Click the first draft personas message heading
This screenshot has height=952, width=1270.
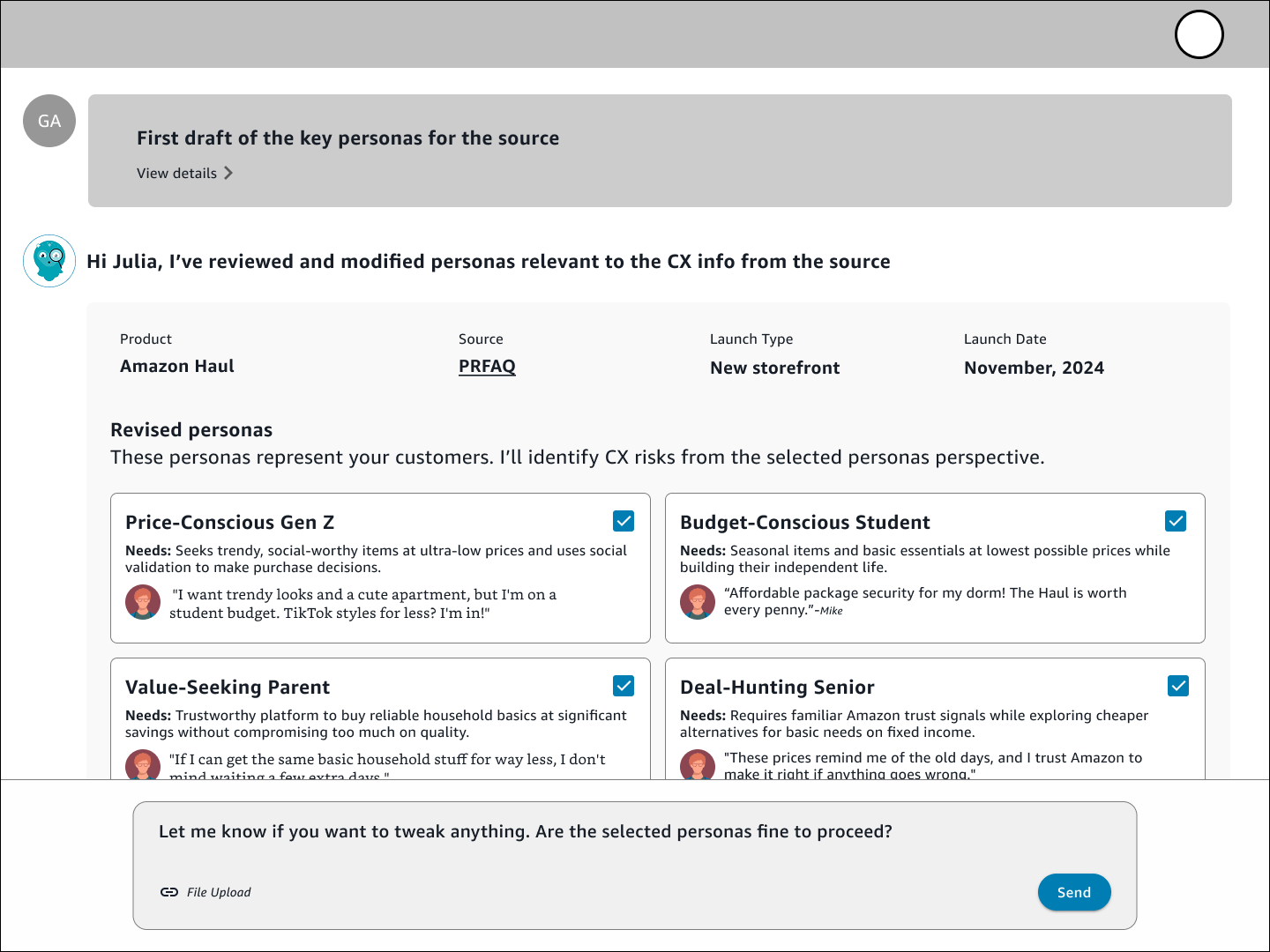[347, 138]
